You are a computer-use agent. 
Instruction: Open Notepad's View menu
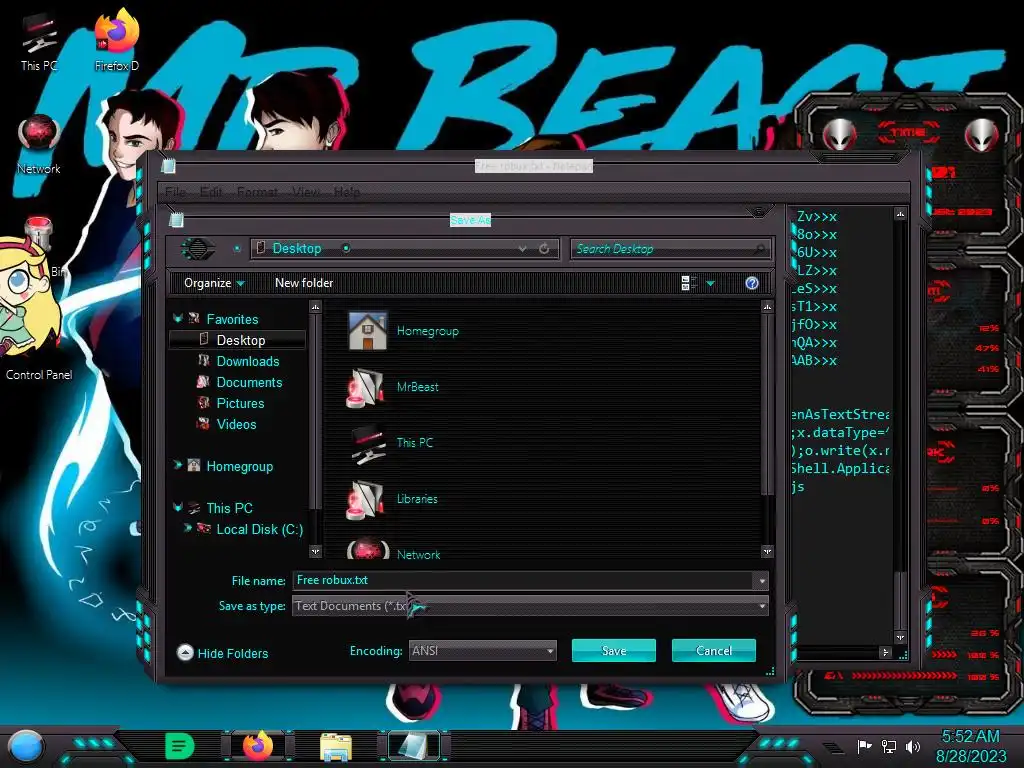306,192
